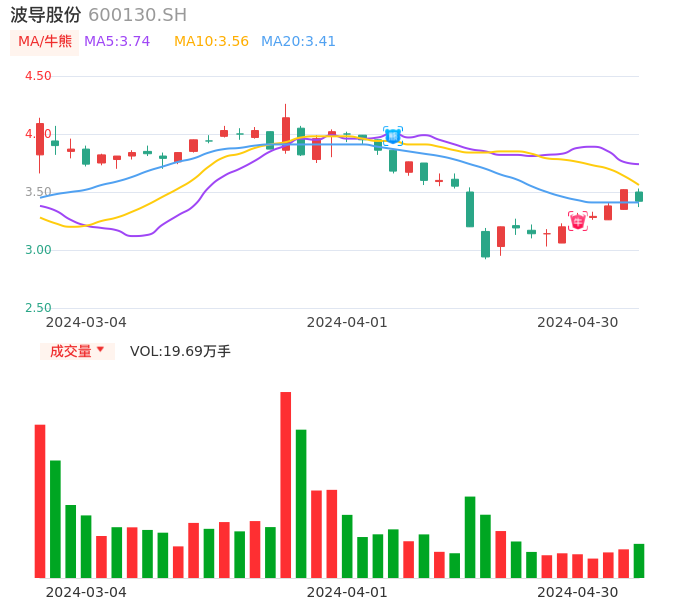Click the tallest green volume bar
The image size is (686, 606).
click(301, 503)
